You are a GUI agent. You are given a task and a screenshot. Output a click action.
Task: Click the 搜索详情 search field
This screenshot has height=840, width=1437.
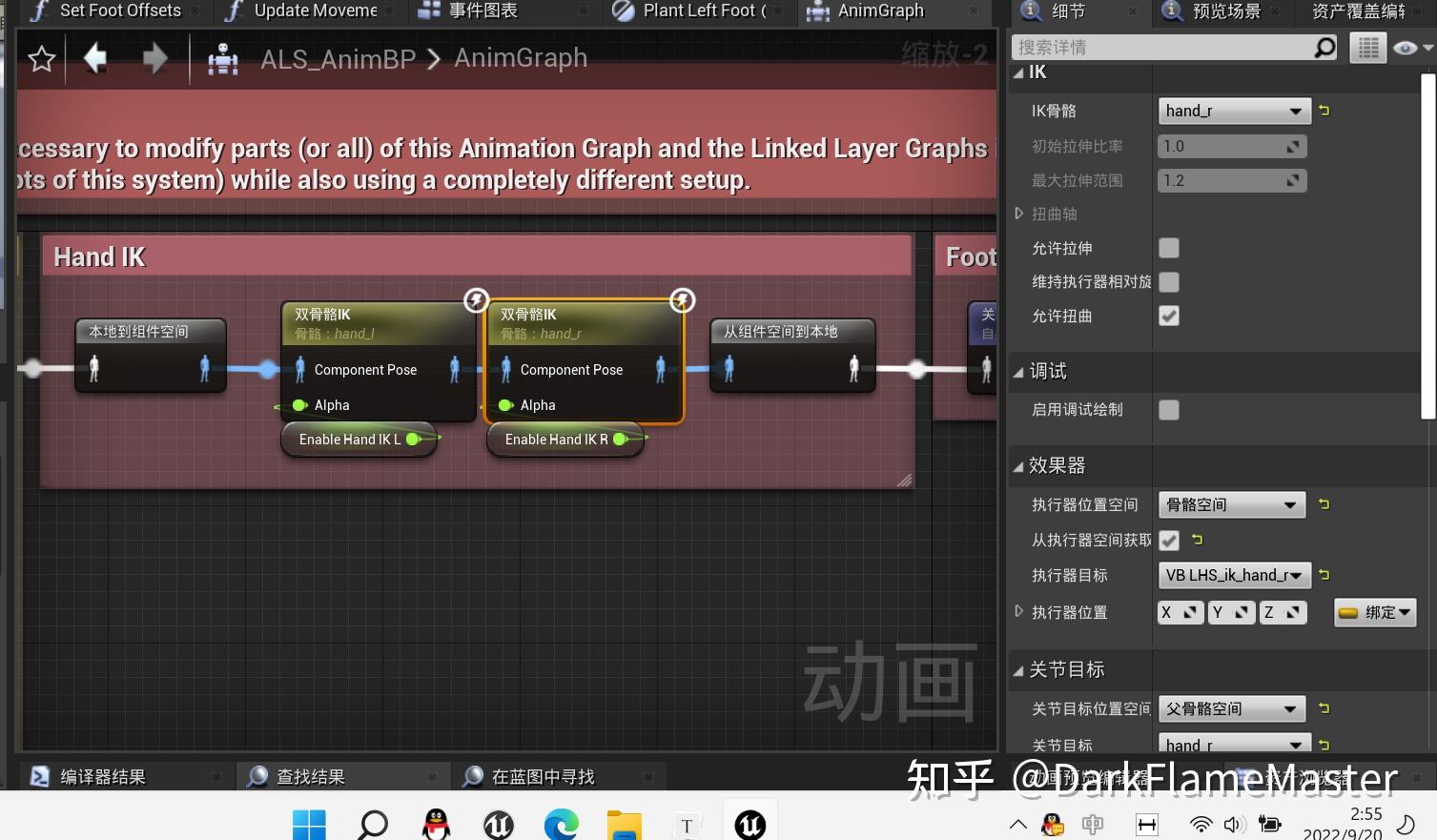point(1173,47)
